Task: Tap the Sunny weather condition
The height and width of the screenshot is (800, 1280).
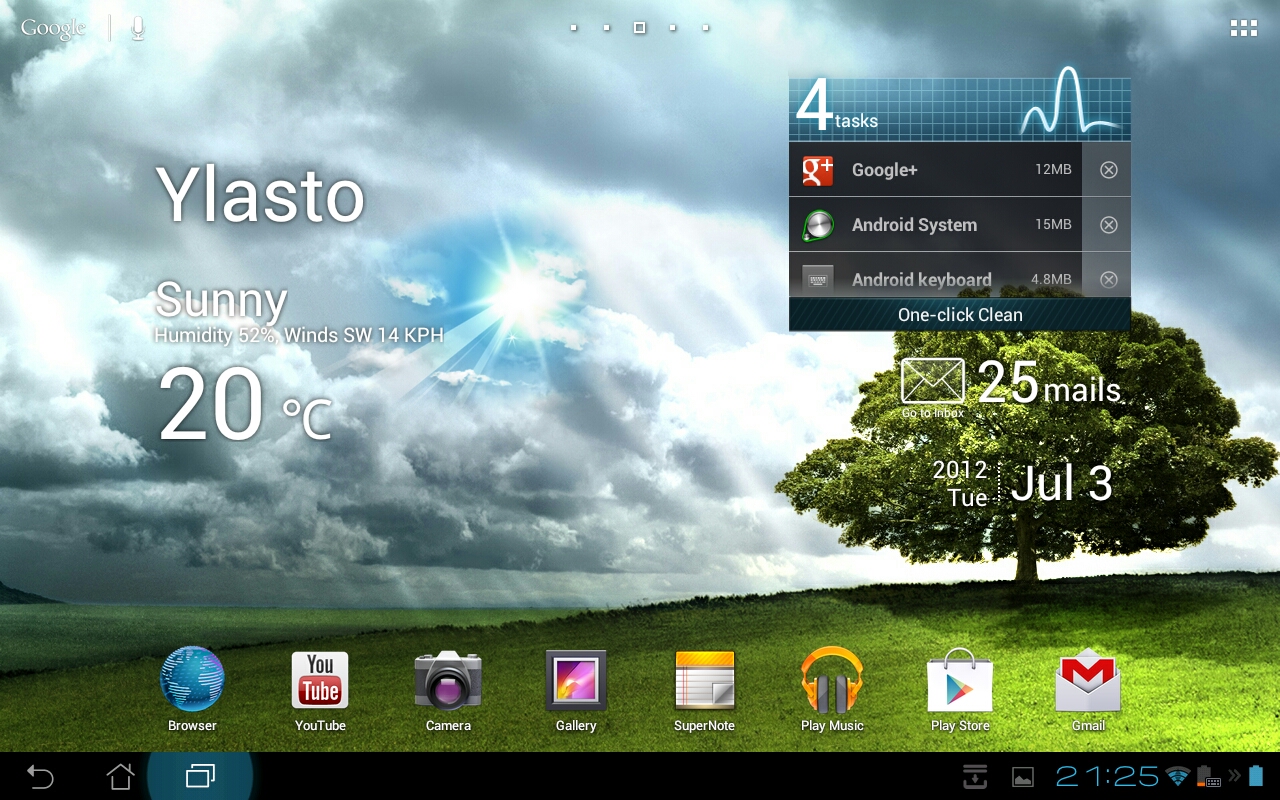Action: click(x=221, y=300)
